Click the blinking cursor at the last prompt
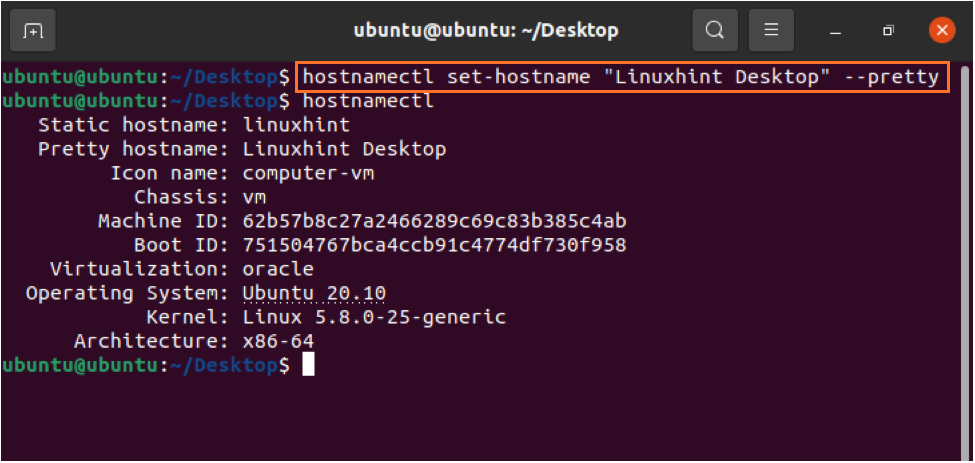Image resolution: width=975 pixels, height=463 pixels. [308, 365]
